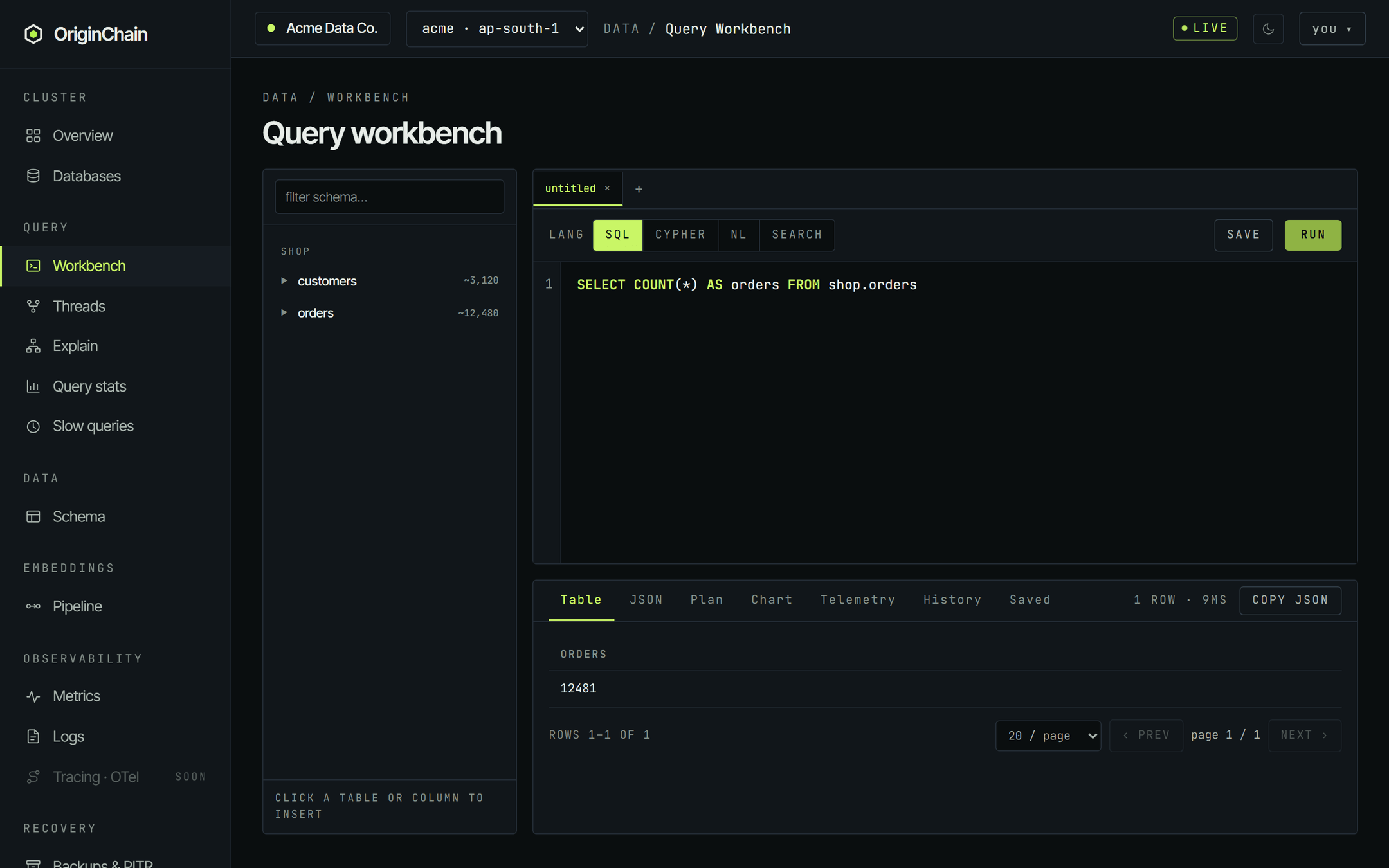Open the acme ap-south-1 cluster dropdown
The image size is (1389, 868).
(497, 29)
